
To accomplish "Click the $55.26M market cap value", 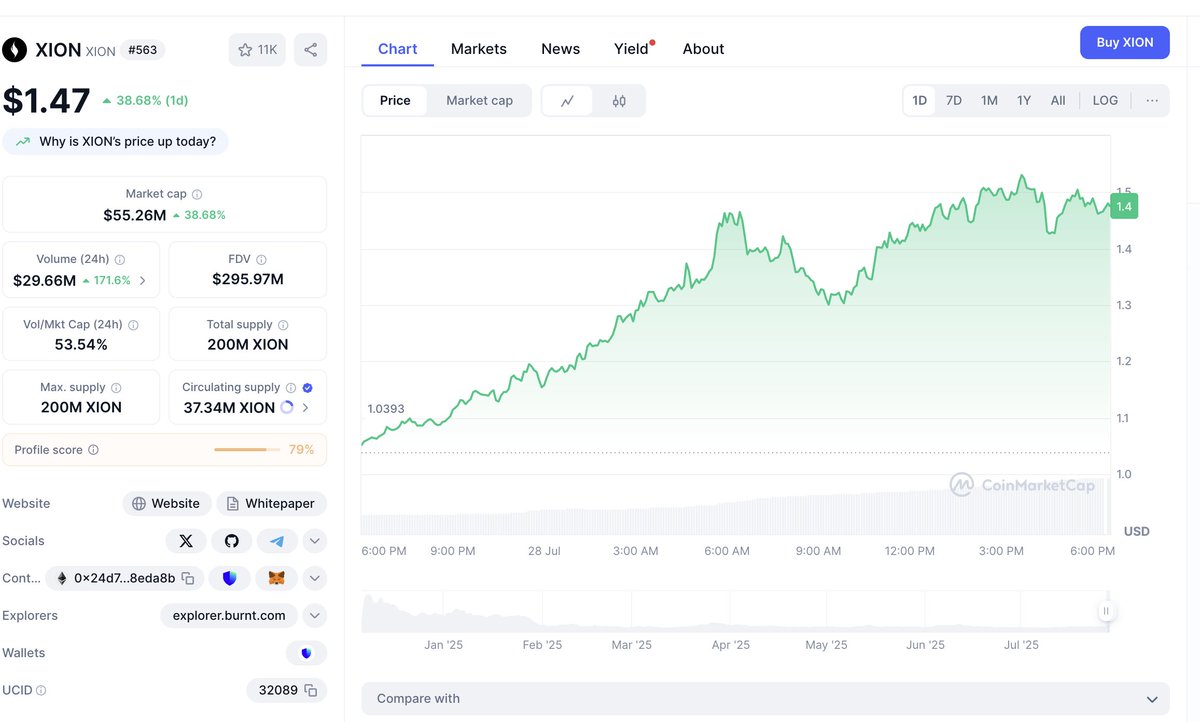I will point(134,215).
